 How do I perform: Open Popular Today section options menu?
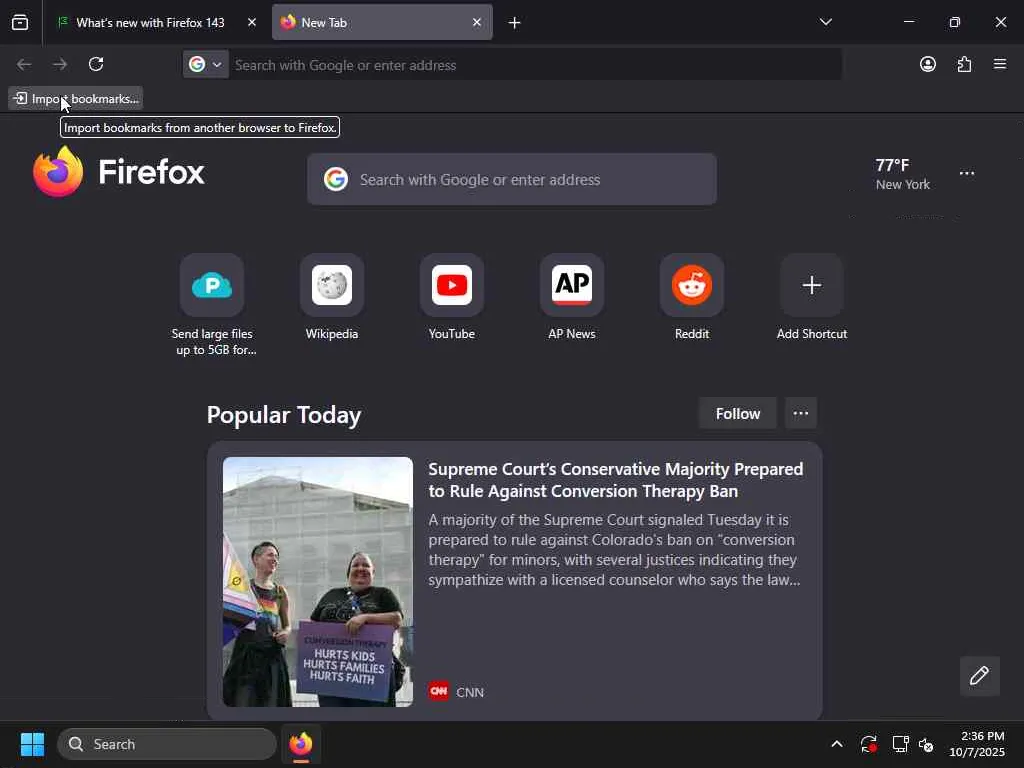(801, 413)
